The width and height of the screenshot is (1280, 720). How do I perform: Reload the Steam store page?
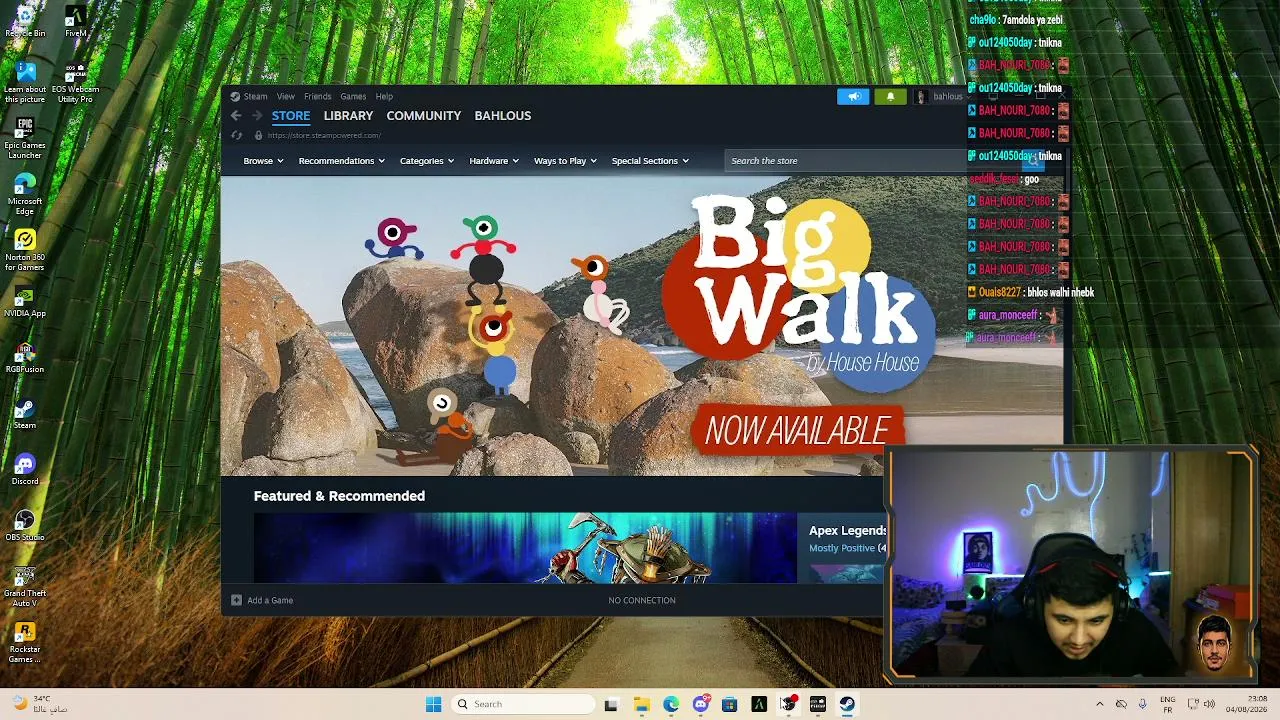(236, 135)
